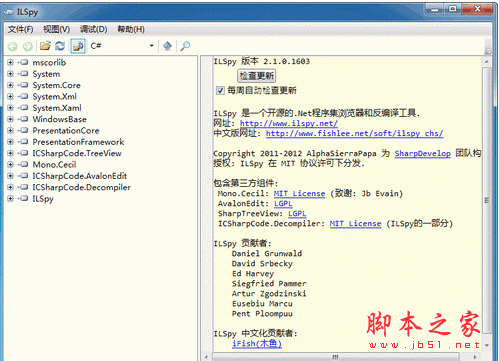This screenshot has width=499, height=361.
Task: Open the 文件(F) menu
Action: click(20, 29)
